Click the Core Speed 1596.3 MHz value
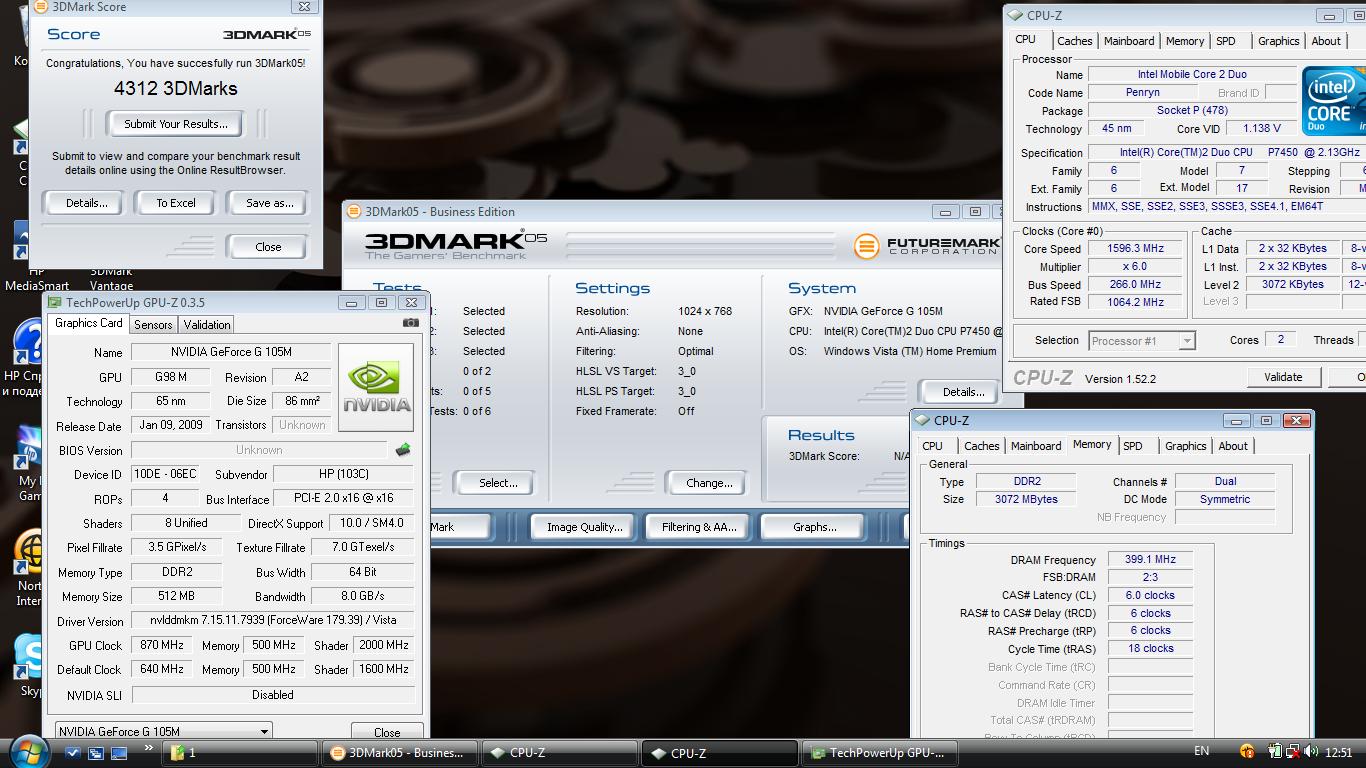 (1135, 249)
